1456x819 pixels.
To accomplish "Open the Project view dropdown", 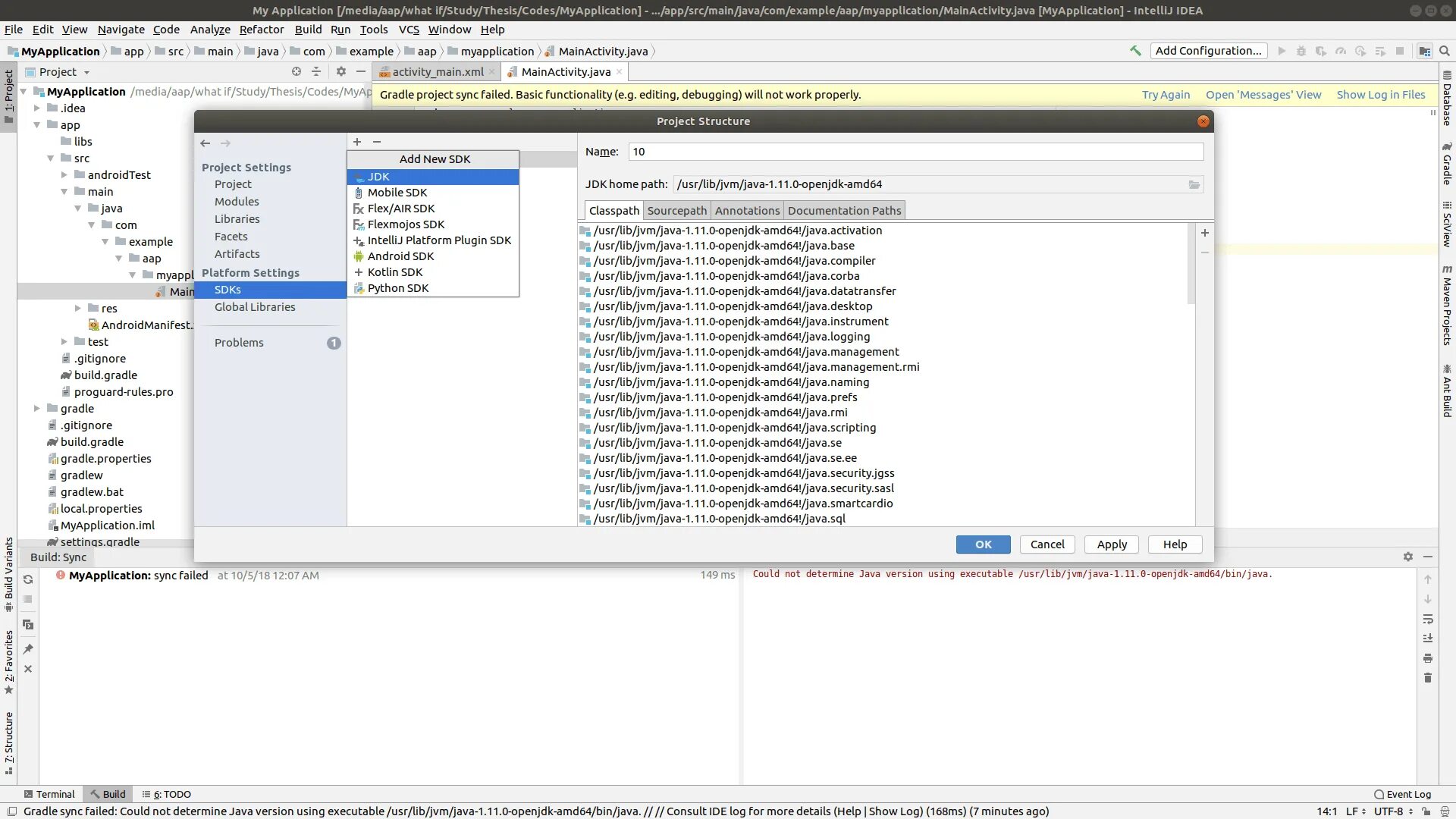I will tap(58, 71).
